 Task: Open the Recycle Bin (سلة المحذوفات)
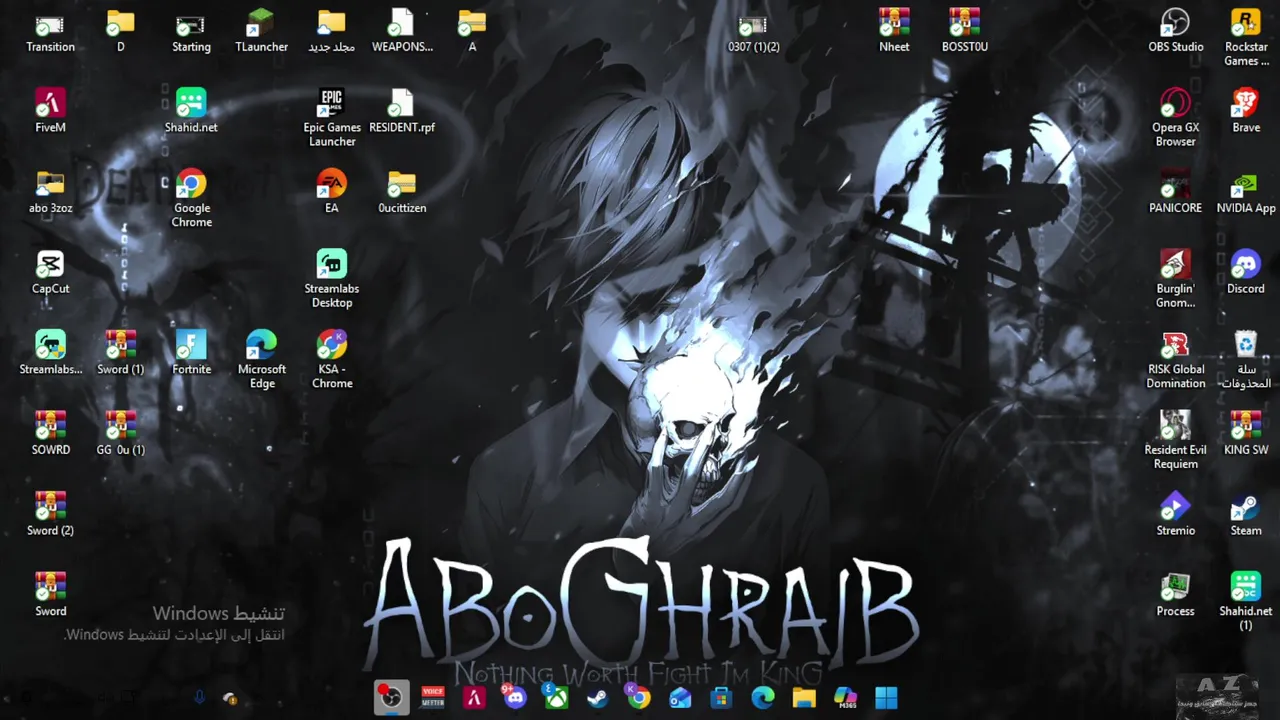pos(1246,360)
